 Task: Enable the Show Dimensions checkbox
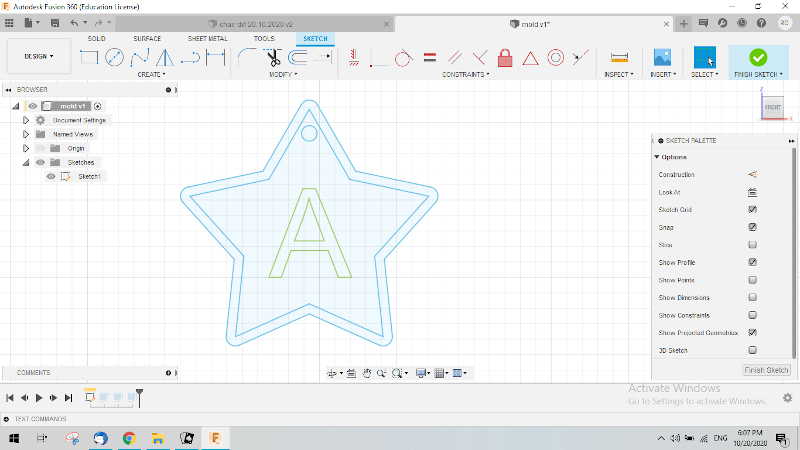coord(752,297)
